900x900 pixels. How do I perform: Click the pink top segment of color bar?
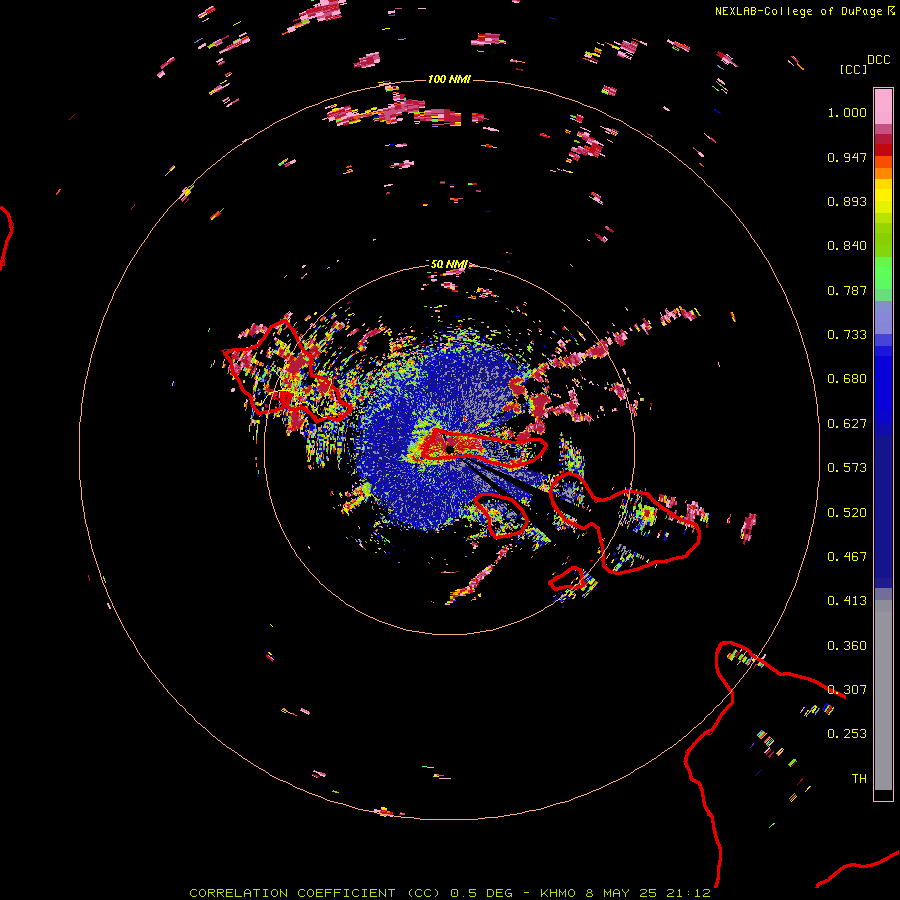[883, 106]
